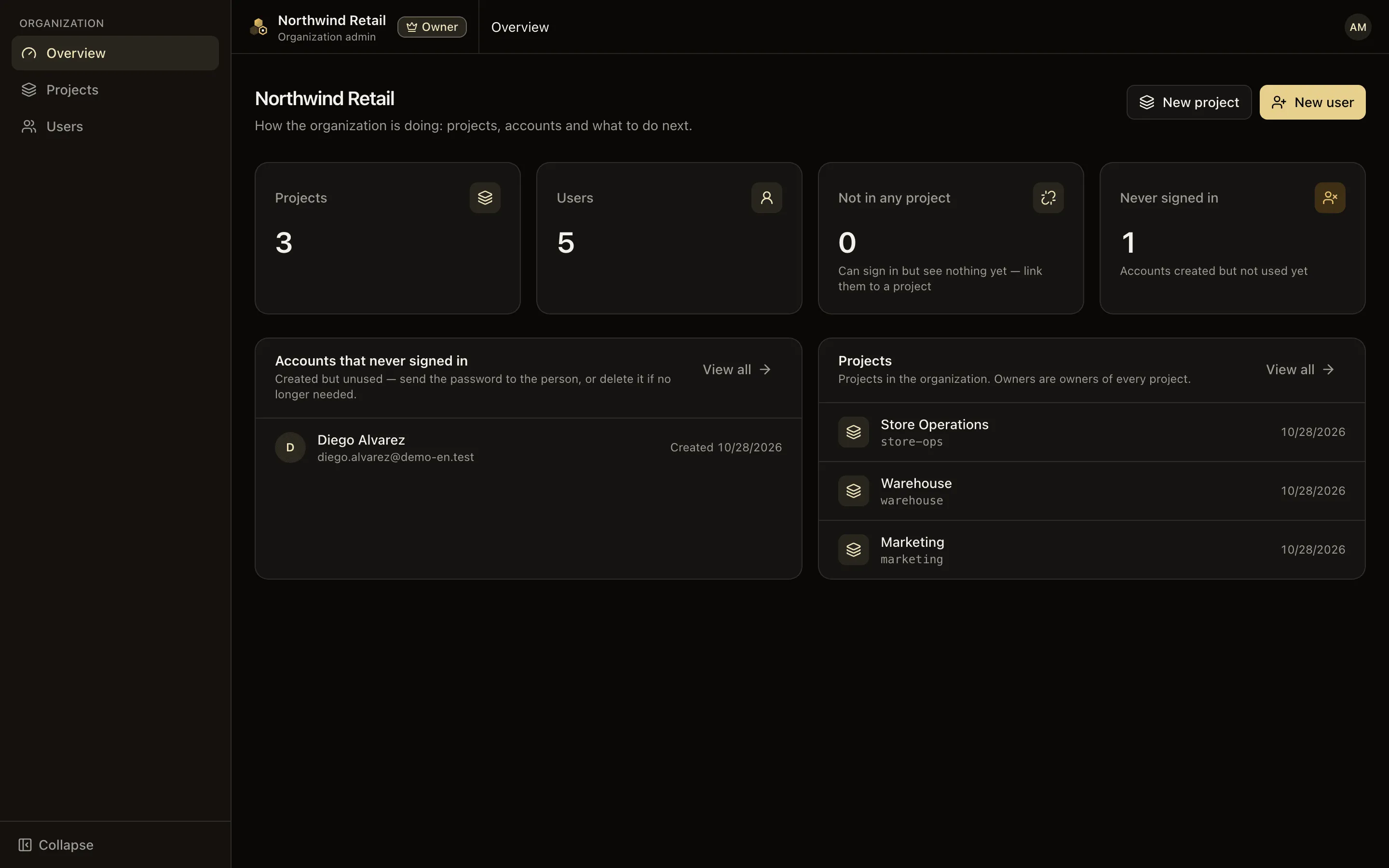The height and width of the screenshot is (868, 1389).
Task: Click the add-person icon on New user
Action: (1279, 102)
